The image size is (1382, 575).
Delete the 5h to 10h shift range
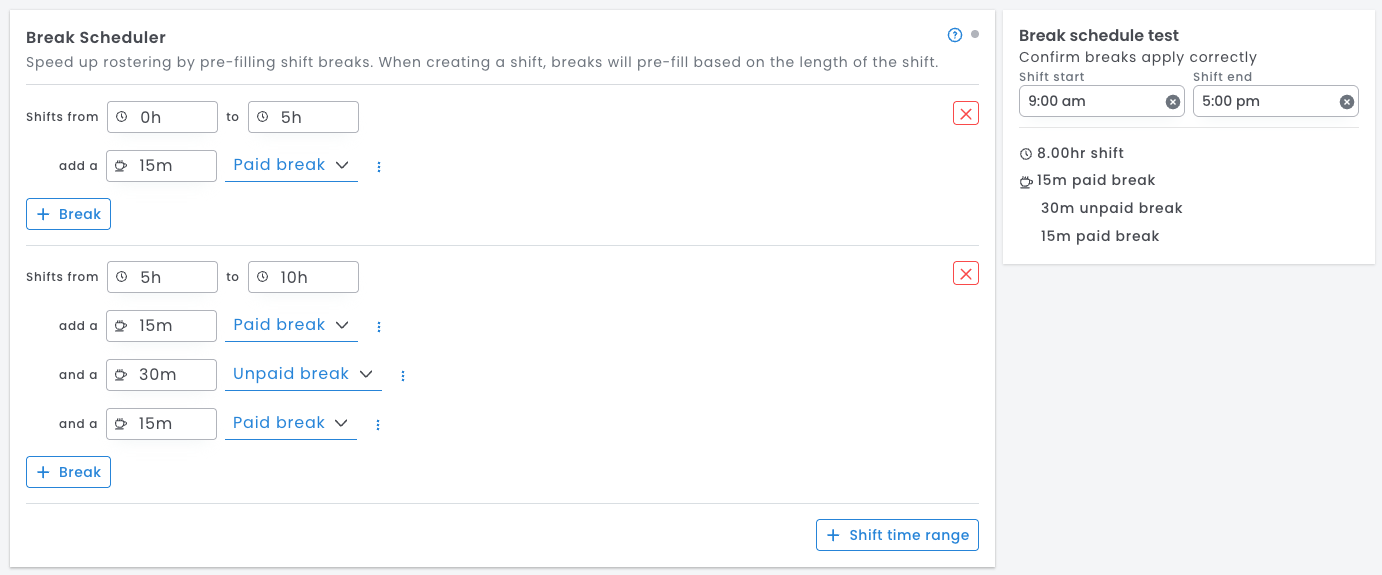click(966, 273)
